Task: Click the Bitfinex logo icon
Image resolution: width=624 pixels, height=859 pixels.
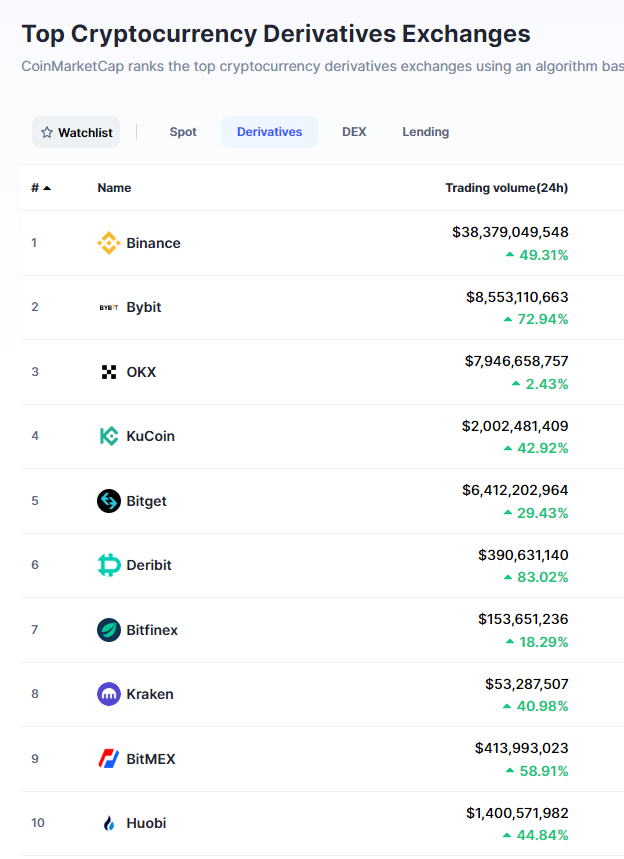Action: click(109, 630)
